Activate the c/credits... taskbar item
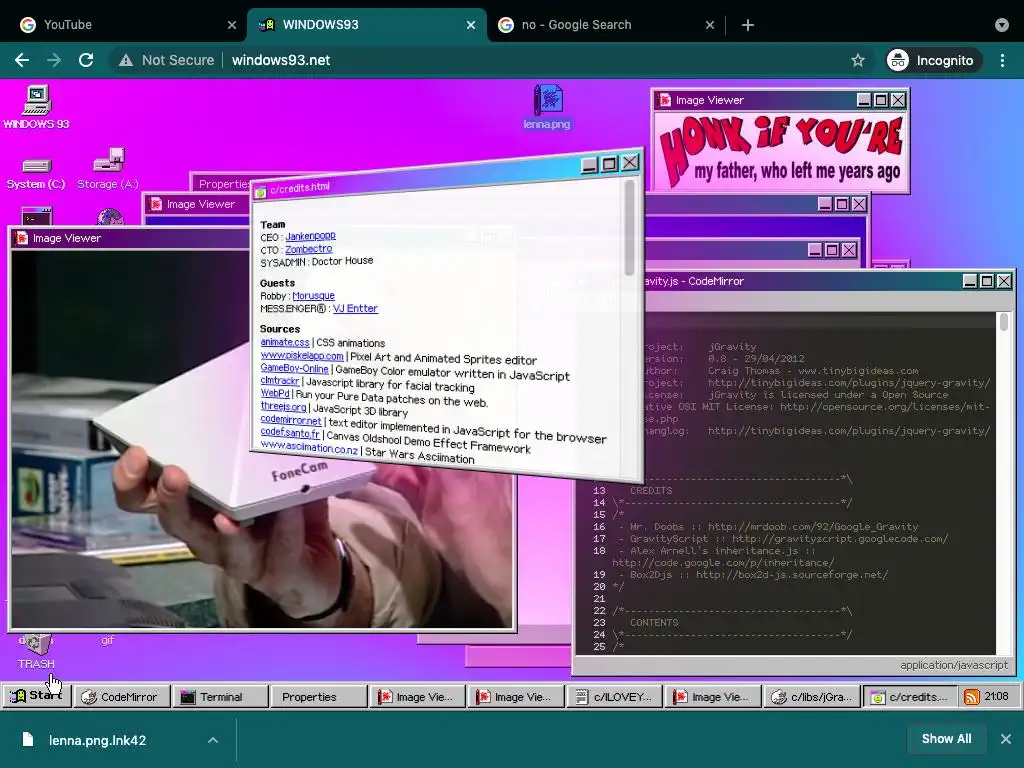Image resolution: width=1024 pixels, height=768 pixels. click(910, 697)
